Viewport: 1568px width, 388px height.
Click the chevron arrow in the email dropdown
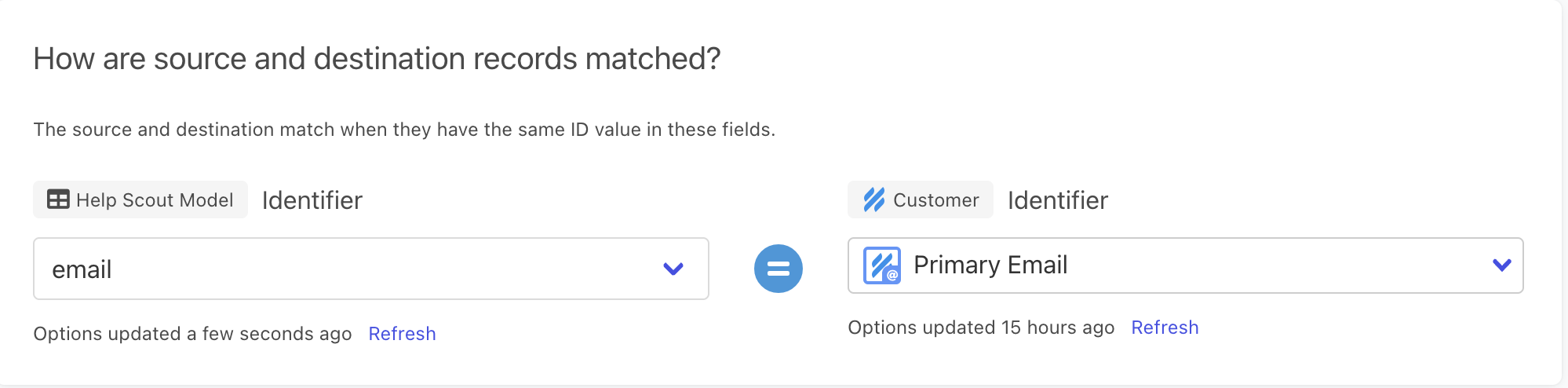(673, 269)
